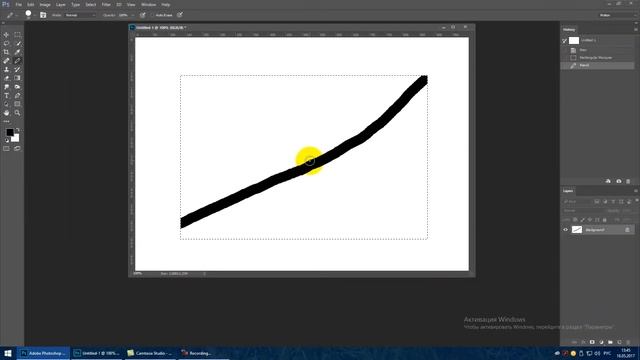Open the File menu
The width and height of the screenshot is (640, 360).
click(18, 4)
